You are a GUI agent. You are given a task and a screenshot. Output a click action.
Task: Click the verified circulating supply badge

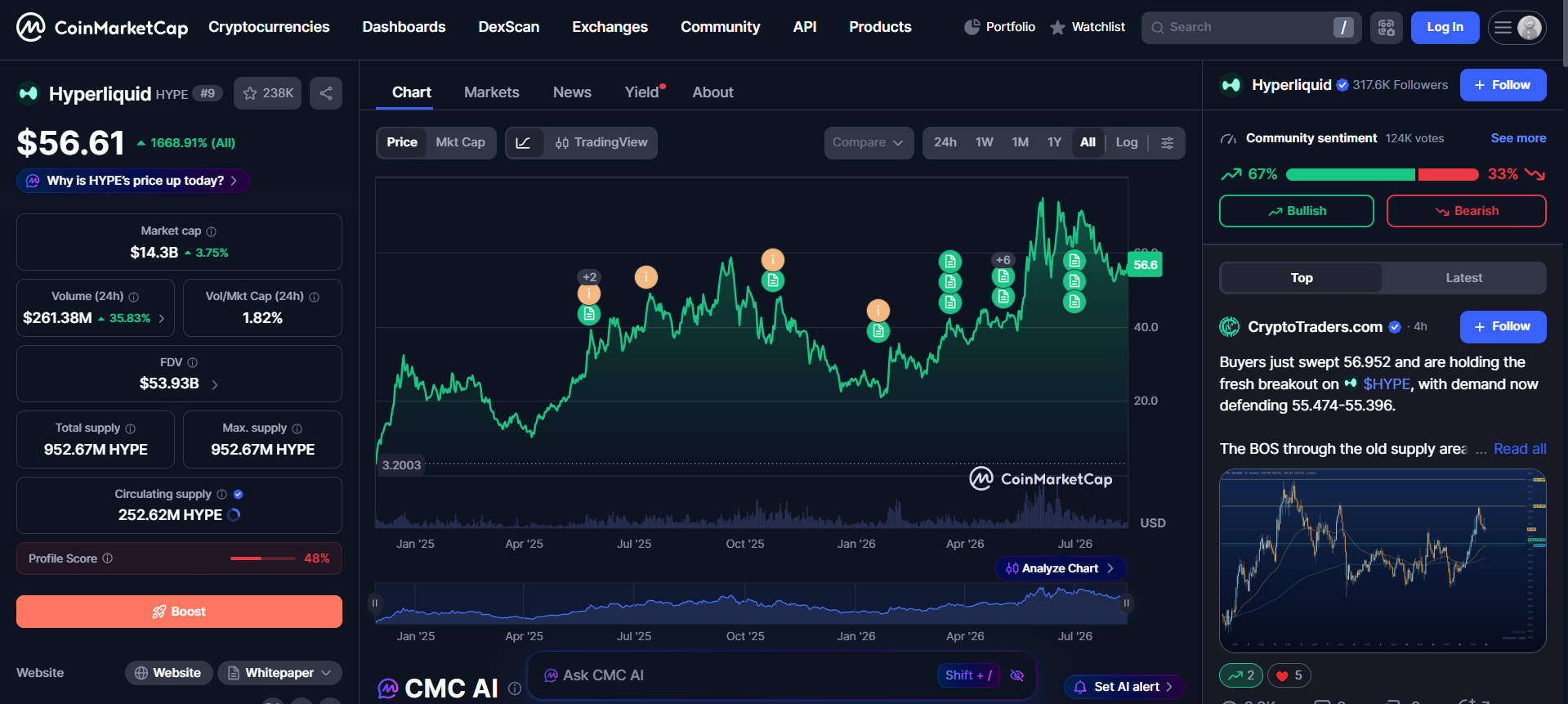coord(239,494)
